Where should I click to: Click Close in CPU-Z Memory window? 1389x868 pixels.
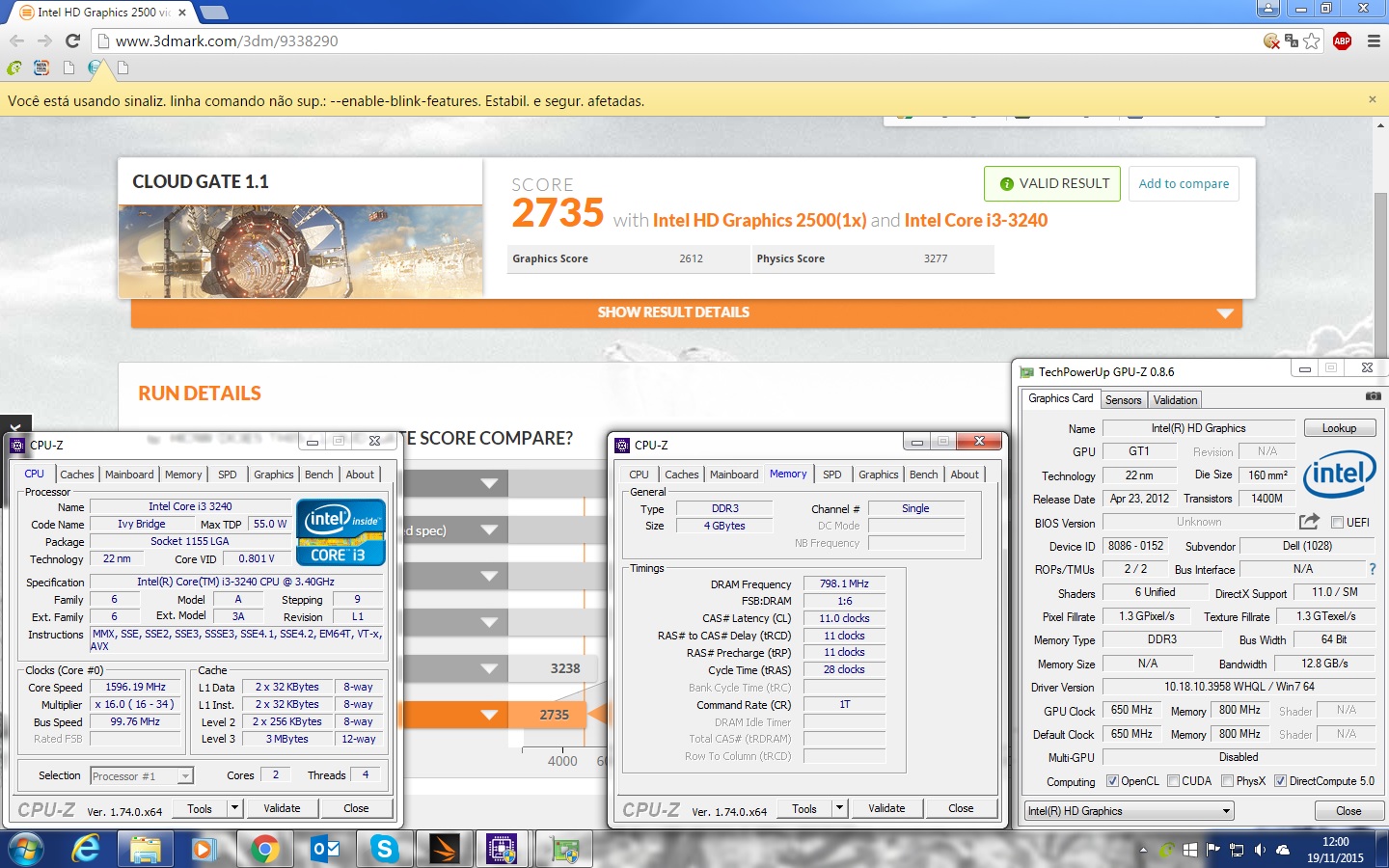click(x=961, y=808)
